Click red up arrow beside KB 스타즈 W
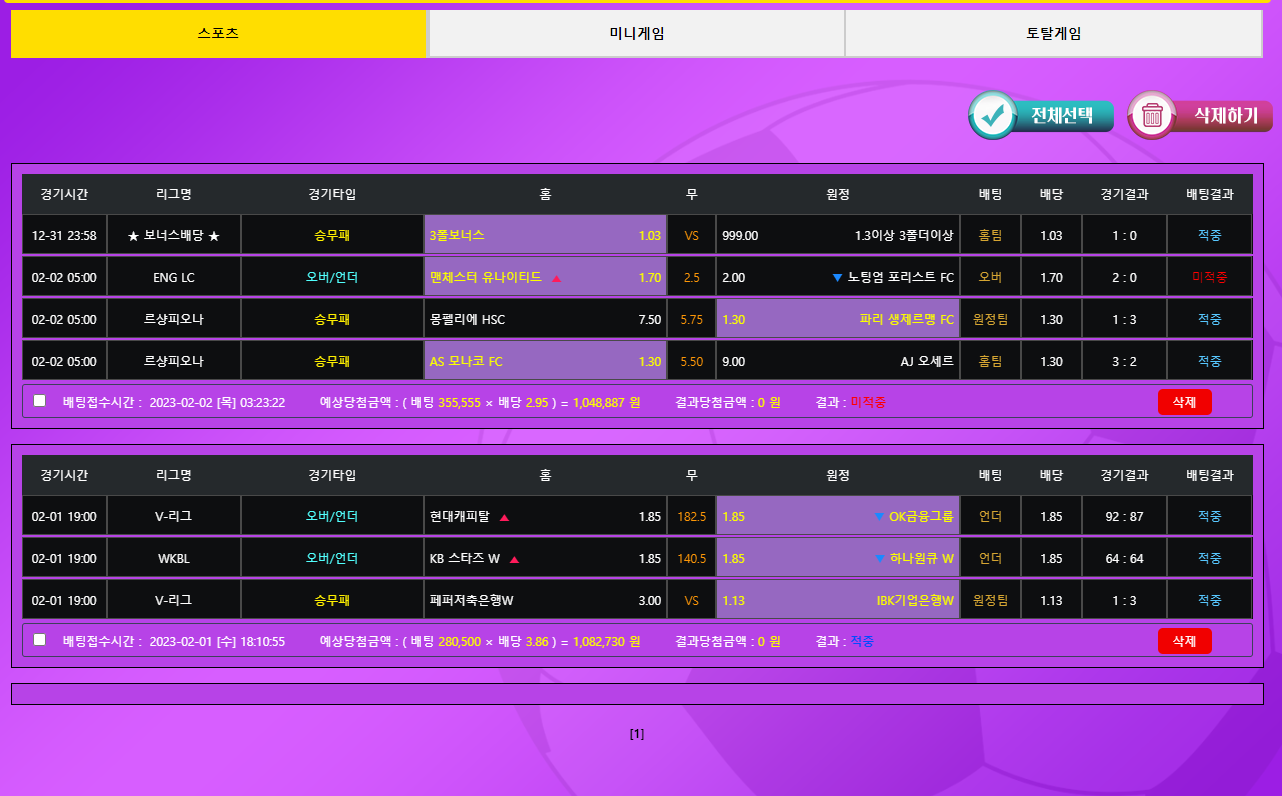The width and height of the screenshot is (1282, 796). (x=514, y=560)
